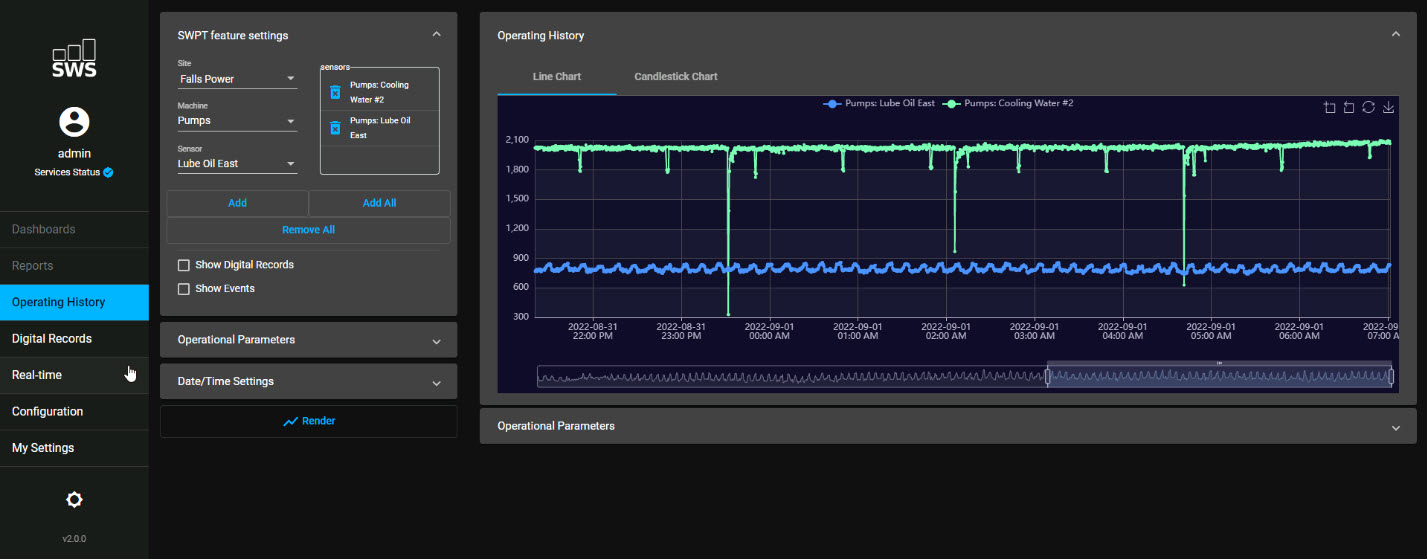The image size is (1427, 559).
Task: Open the Sensor dropdown showing Lube Oil East
Action: click(x=237, y=163)
